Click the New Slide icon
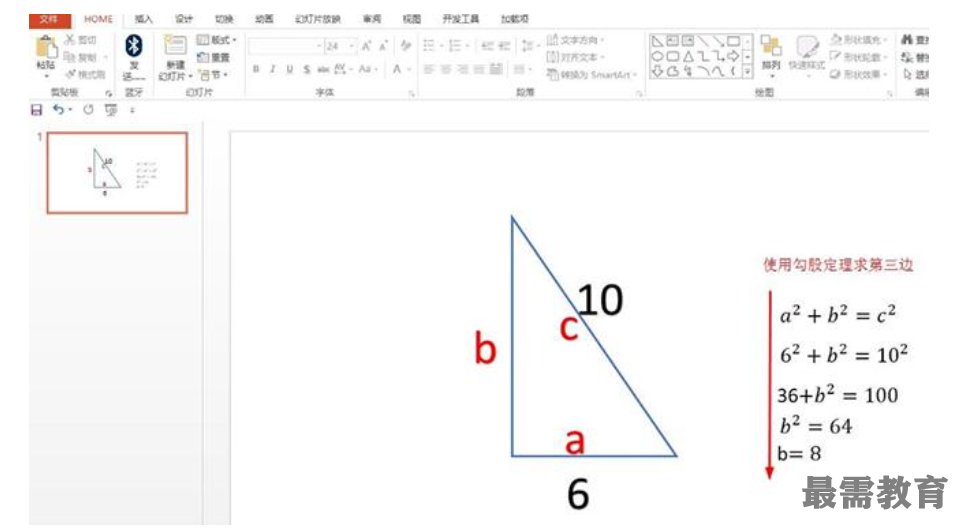Viewport: 954px width, 532px height. 175,46
